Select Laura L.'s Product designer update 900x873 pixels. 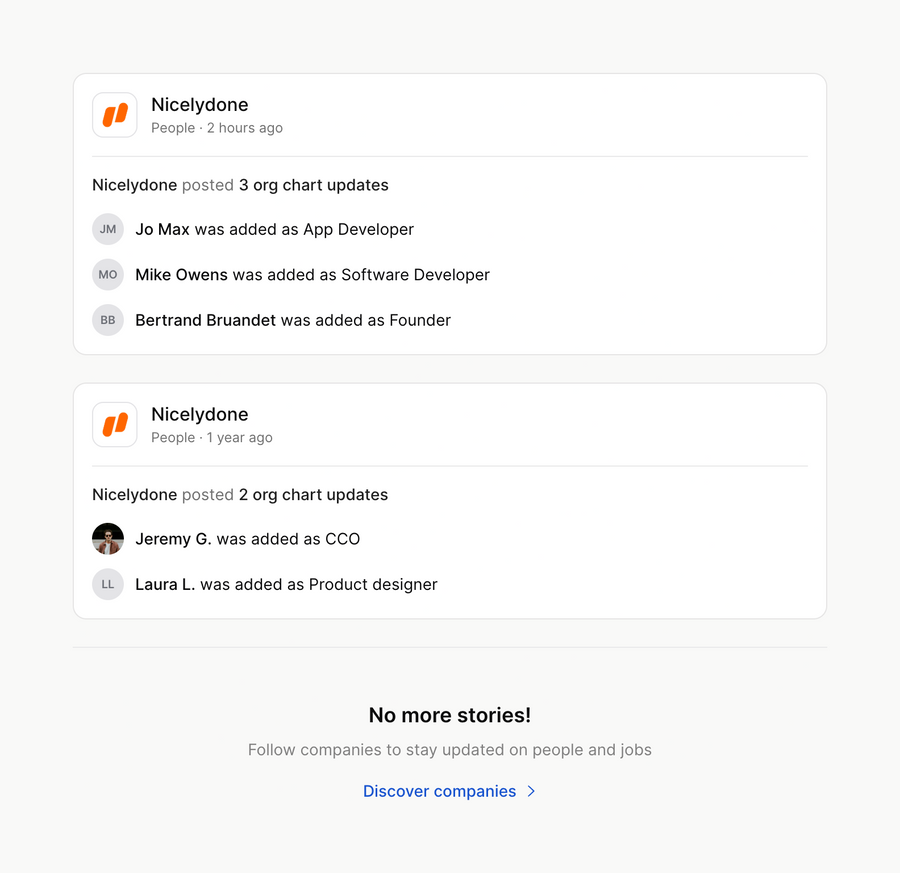click(287, 584)
